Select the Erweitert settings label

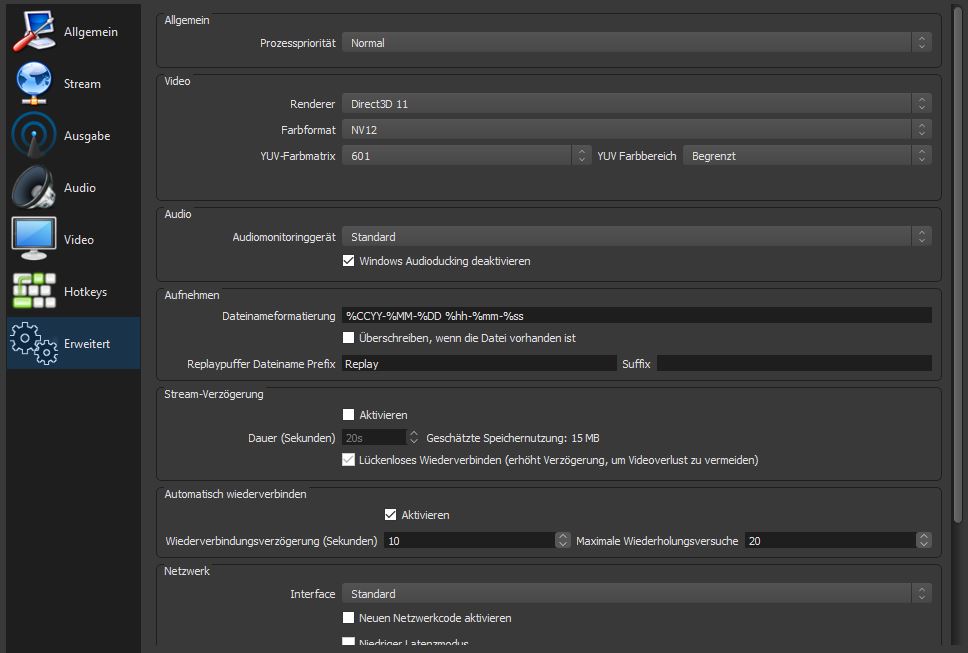[x=87, y=344]
